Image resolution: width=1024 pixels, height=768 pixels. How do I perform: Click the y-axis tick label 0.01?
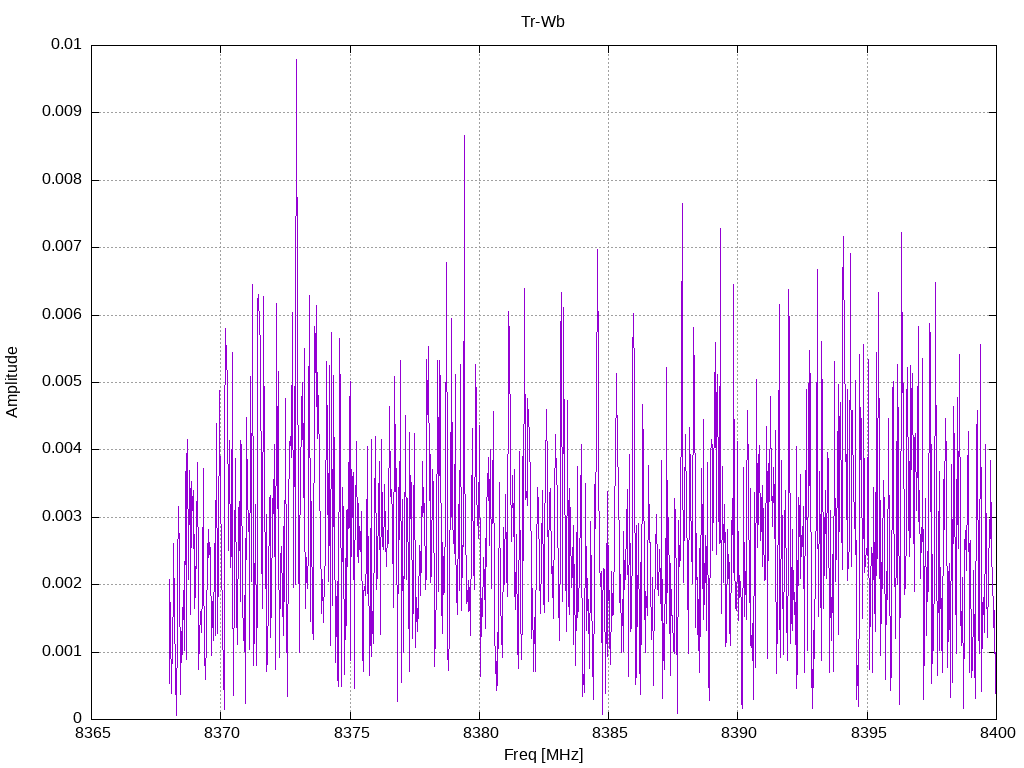pyautogui.click(x=66, y=44)
